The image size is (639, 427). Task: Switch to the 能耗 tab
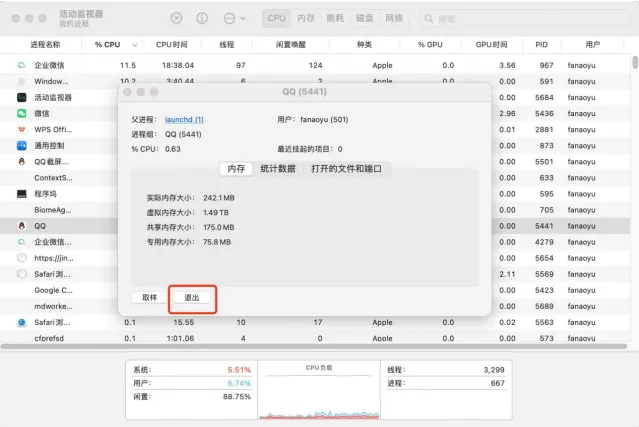pyautogui.click(x=335, y=18)
